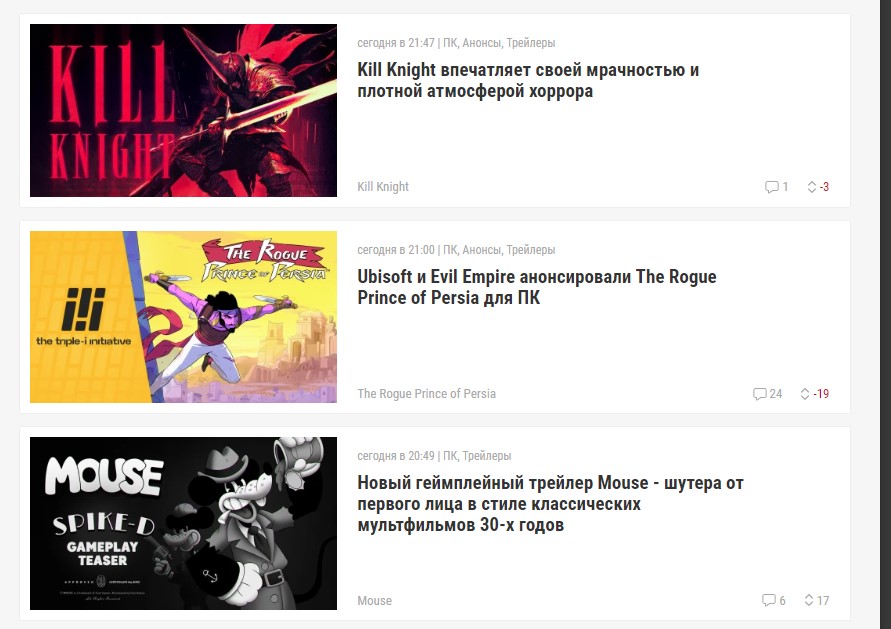Image resolution: width=891 pixels, height=629 pixels.
Task: Click the page's vertical scrollbar
Action: (x=885, y=313)
